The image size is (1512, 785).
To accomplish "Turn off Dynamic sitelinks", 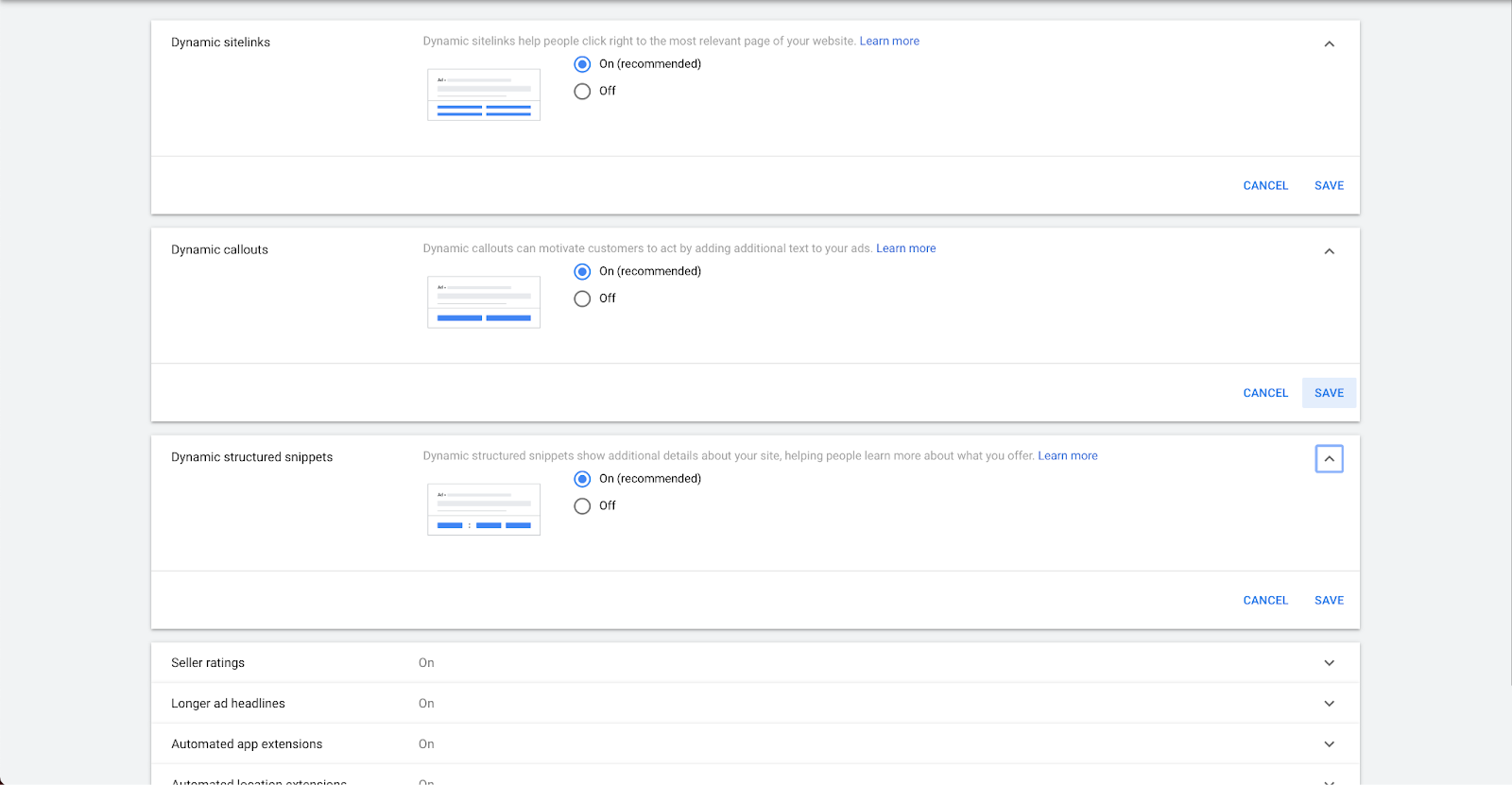I will (582, 92).
